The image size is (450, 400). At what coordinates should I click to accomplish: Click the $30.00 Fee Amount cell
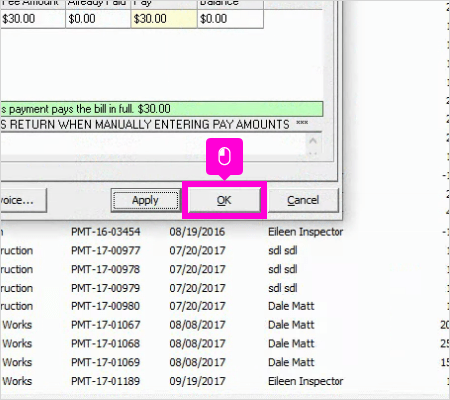click(x=32, y=19)
